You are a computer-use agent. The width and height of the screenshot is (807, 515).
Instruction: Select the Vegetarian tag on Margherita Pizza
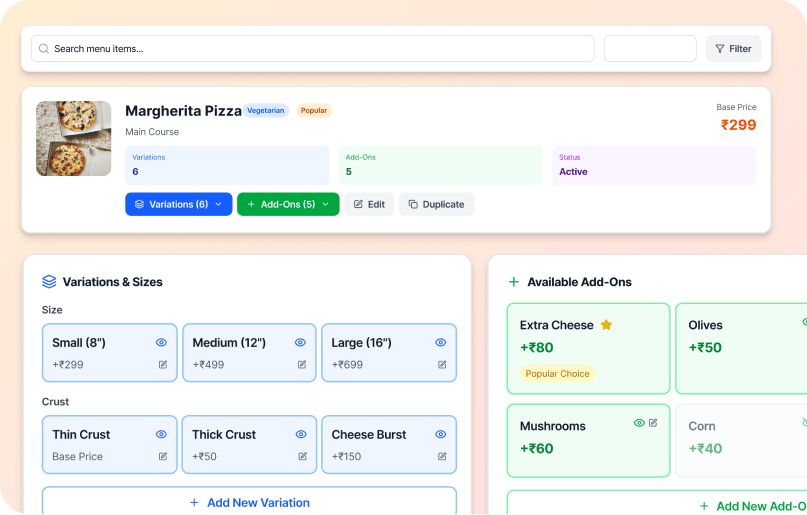point(266,111)
